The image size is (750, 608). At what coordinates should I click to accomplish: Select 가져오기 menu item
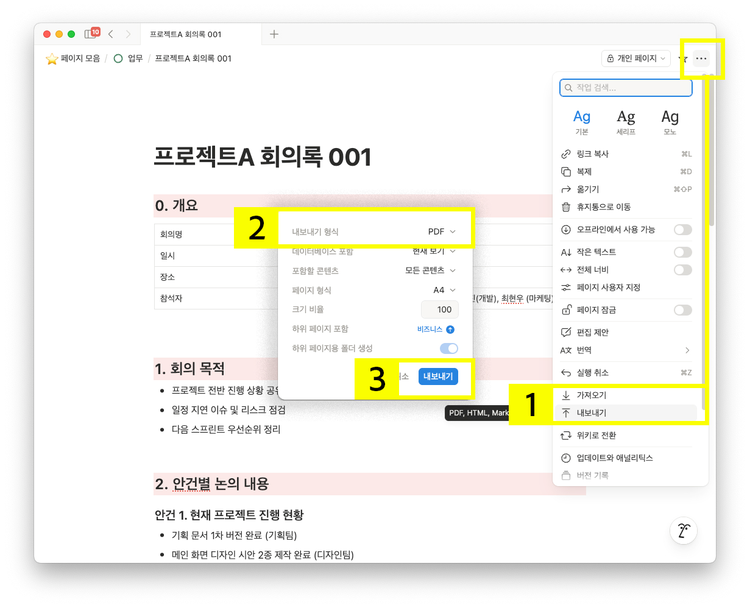point(626,395)
